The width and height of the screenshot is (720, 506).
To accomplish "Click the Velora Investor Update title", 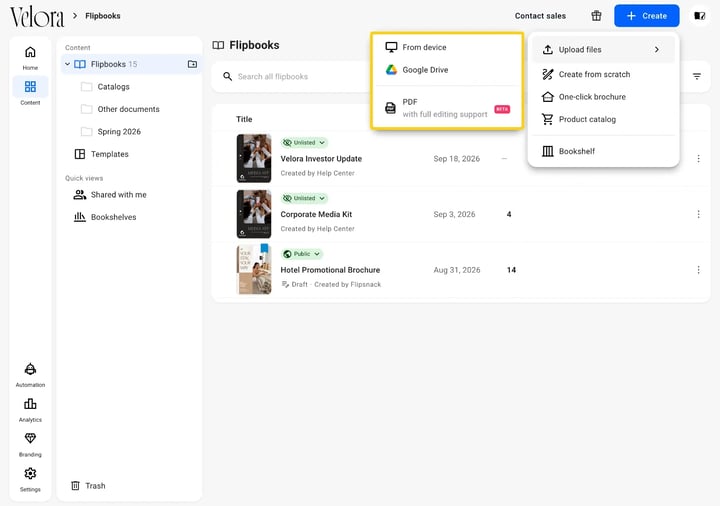I will pyautogui.click(x=321, y=159).
